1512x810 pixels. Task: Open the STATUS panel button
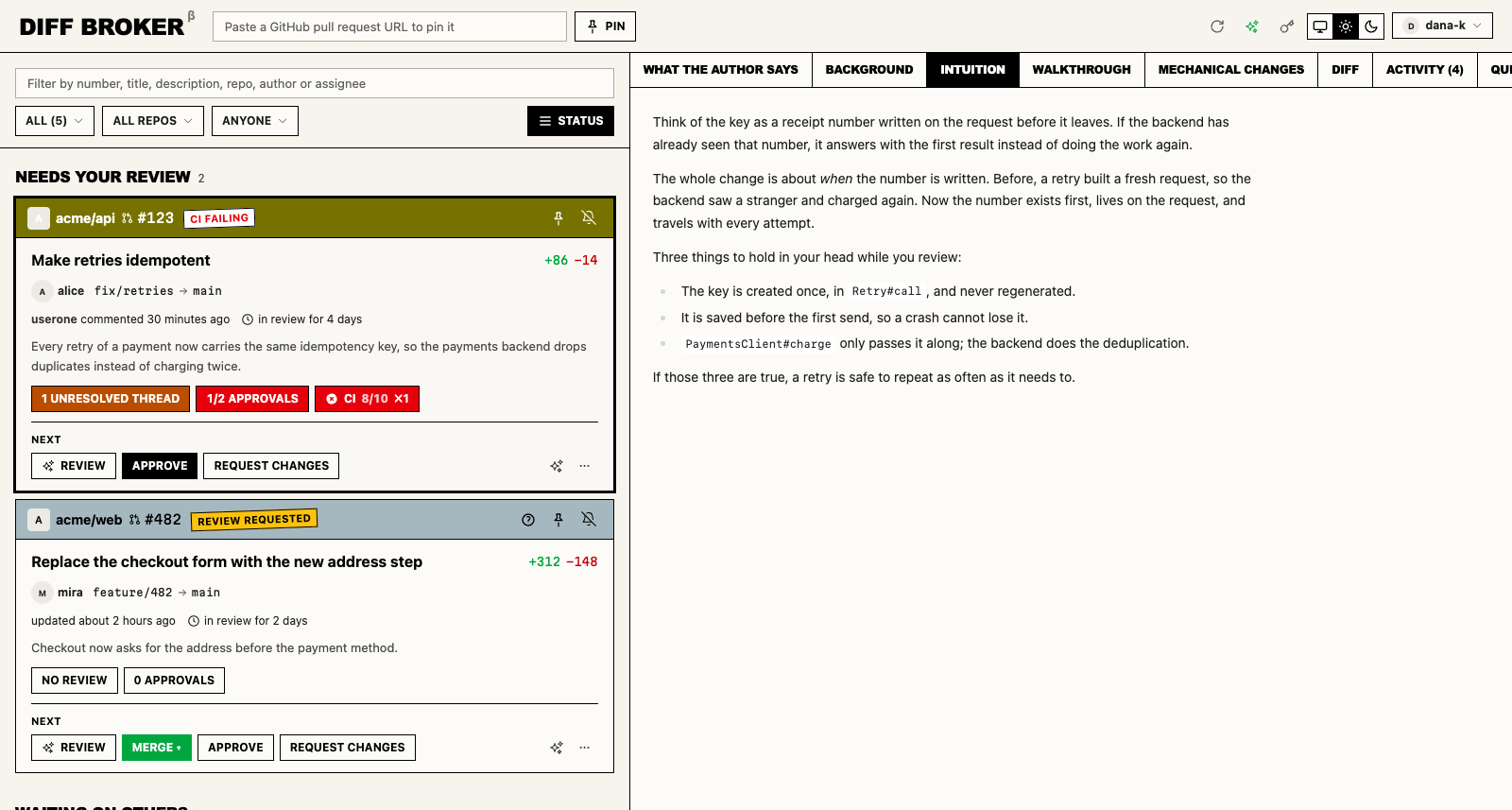[x=571, y=121]
